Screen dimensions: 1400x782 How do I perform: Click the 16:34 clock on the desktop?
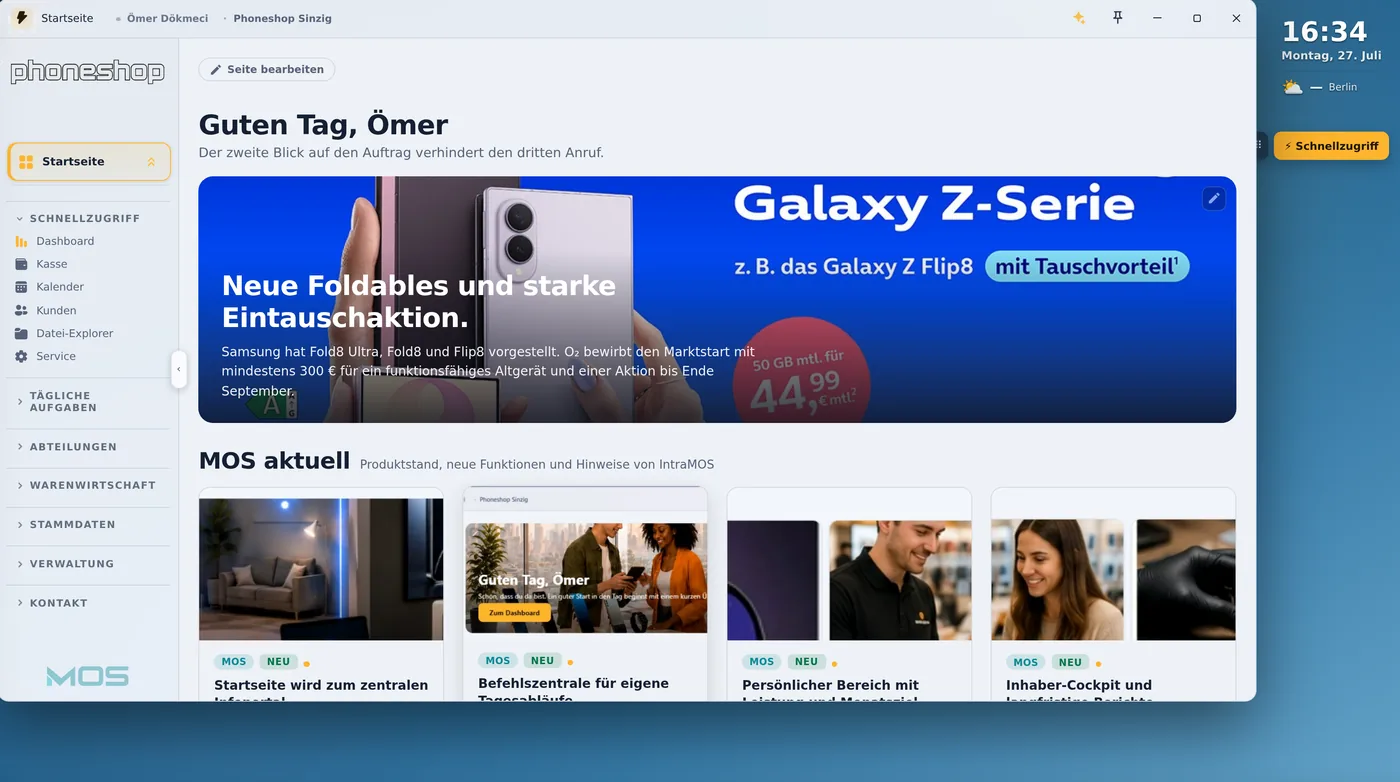(x=1324, y=32)
